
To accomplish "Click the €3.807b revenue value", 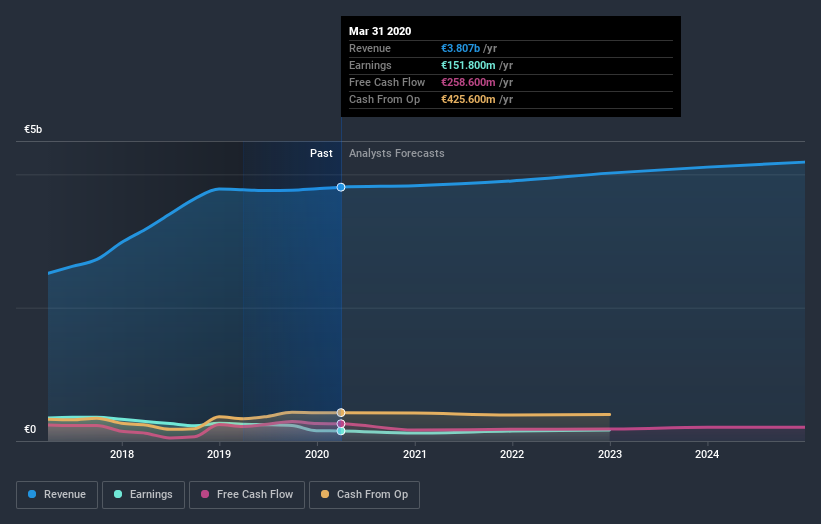I will [460, 48].
